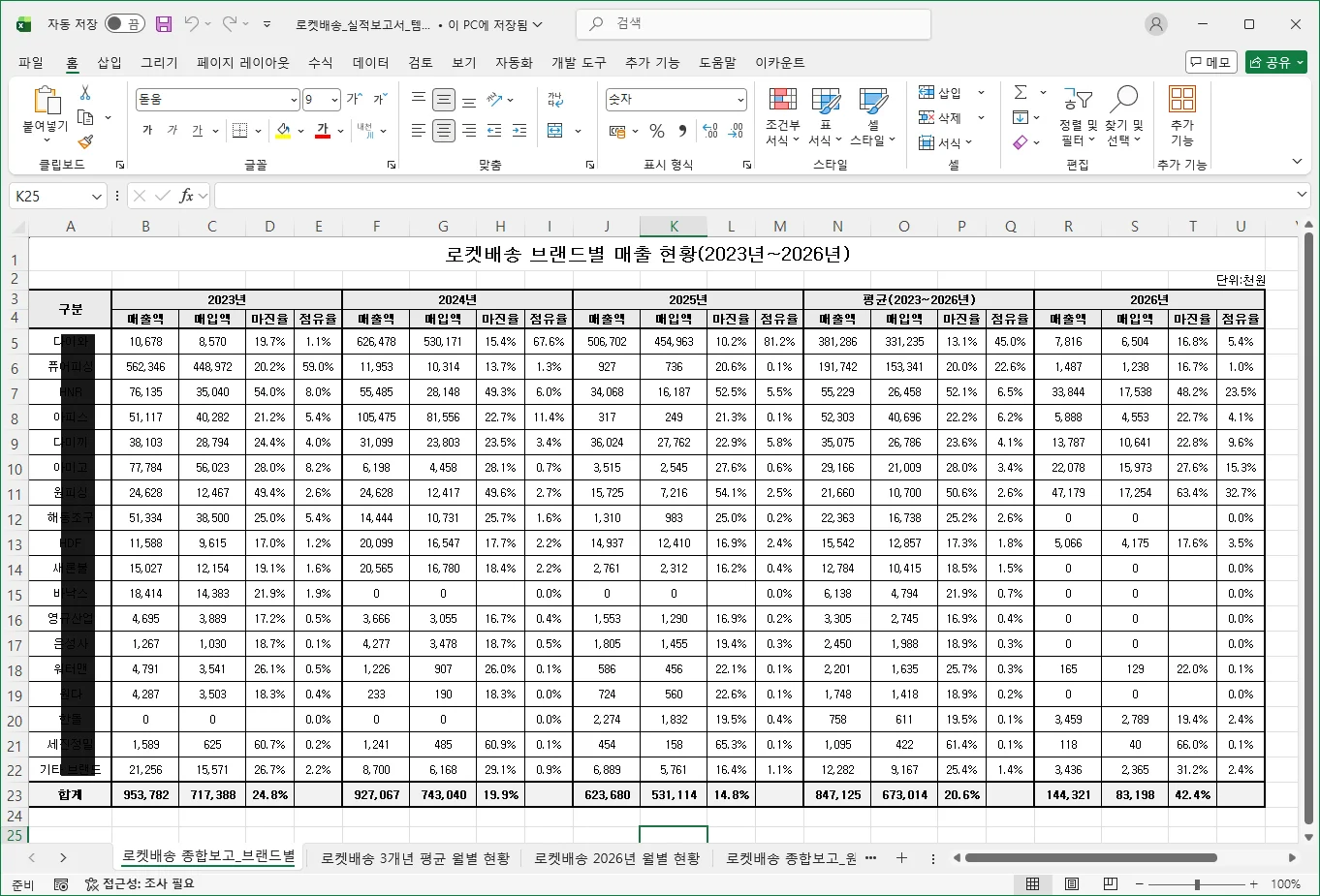Click the Decrease font size icon
Screen dimensions: 1320x896
click(x=379, y=99)
